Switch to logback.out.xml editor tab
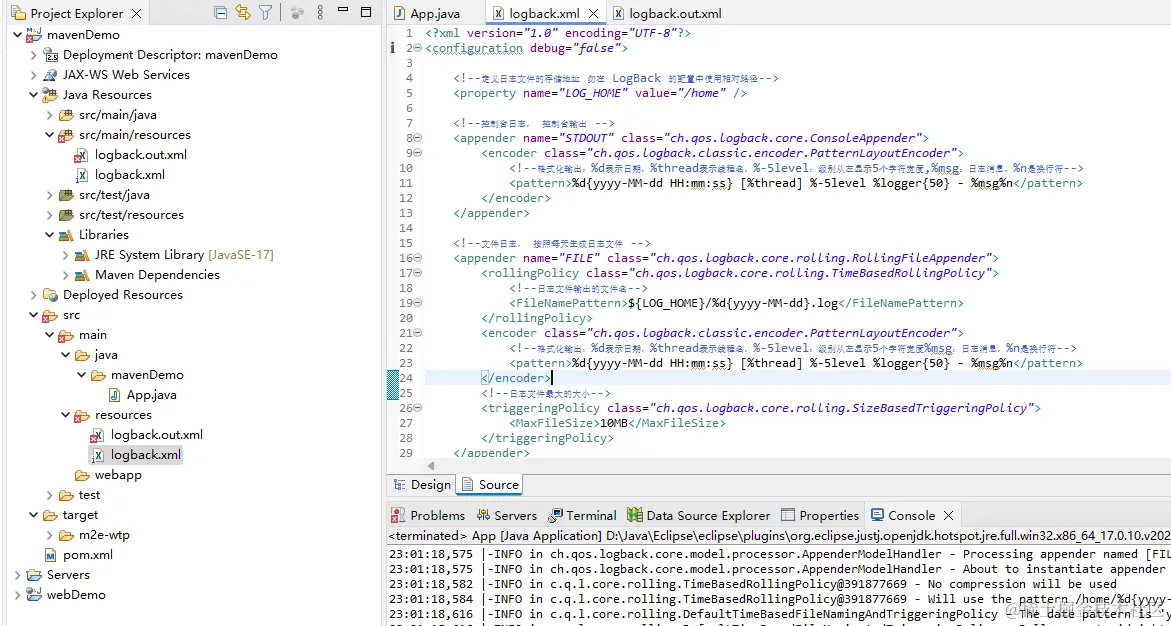The width and height of the screenshot is (1171, 626). 675,13
